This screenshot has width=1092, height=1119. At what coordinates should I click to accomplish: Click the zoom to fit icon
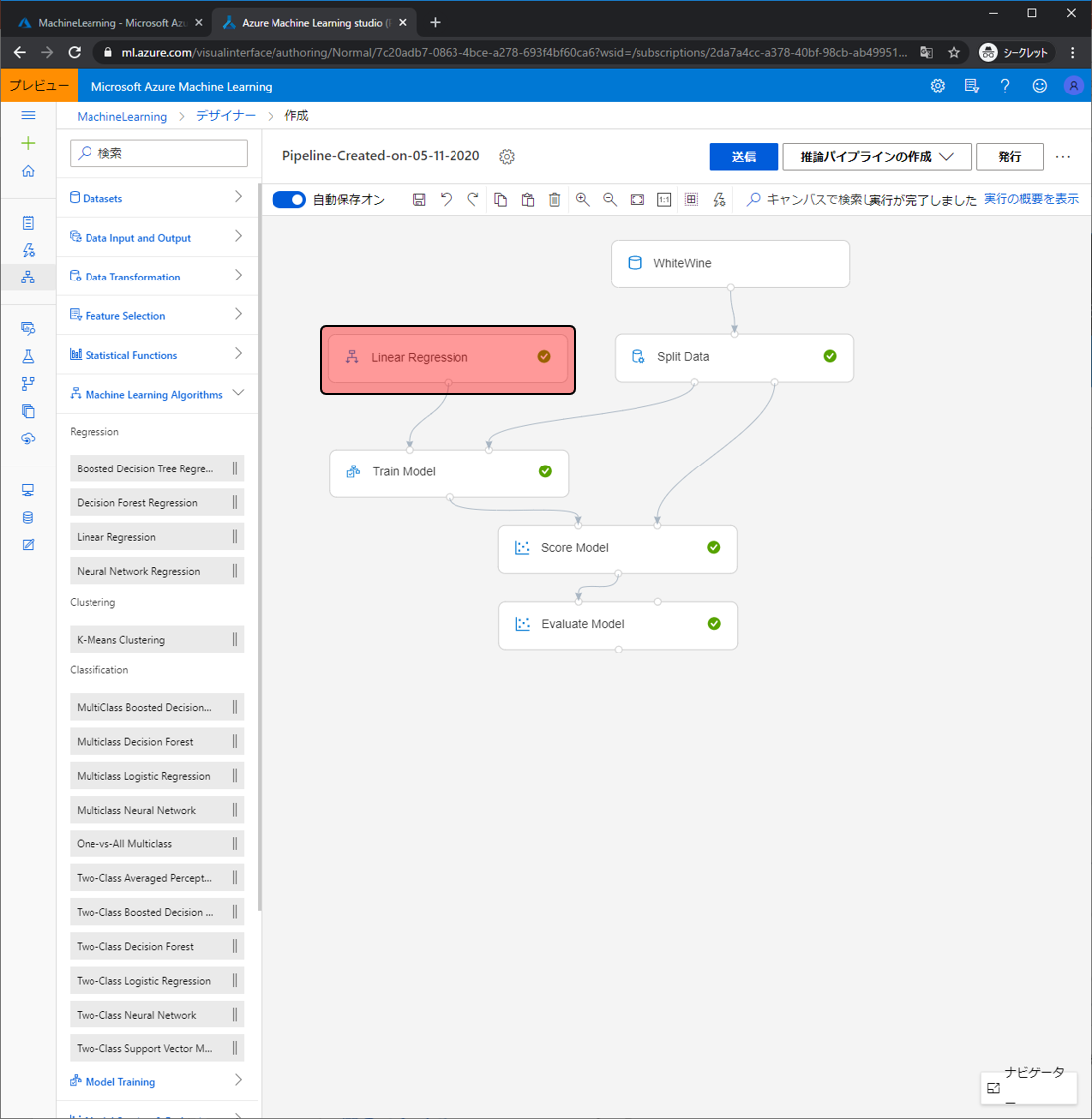pyautogui.click(x=637, y=200)
